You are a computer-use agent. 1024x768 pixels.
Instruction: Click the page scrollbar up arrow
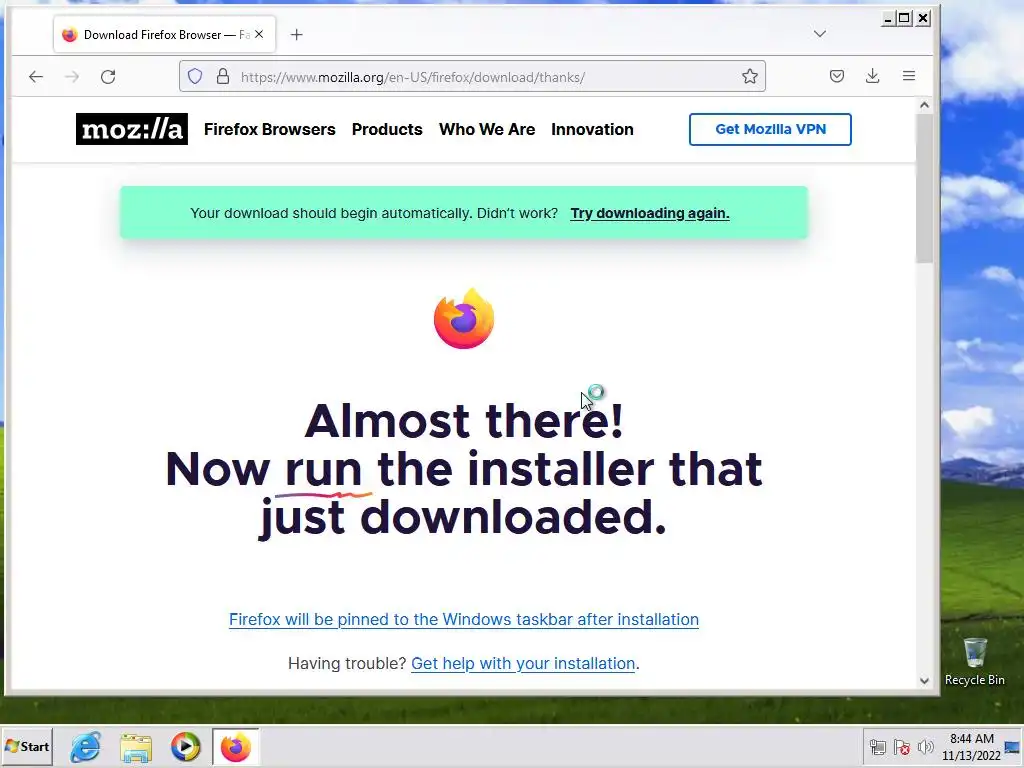(924, 105)
